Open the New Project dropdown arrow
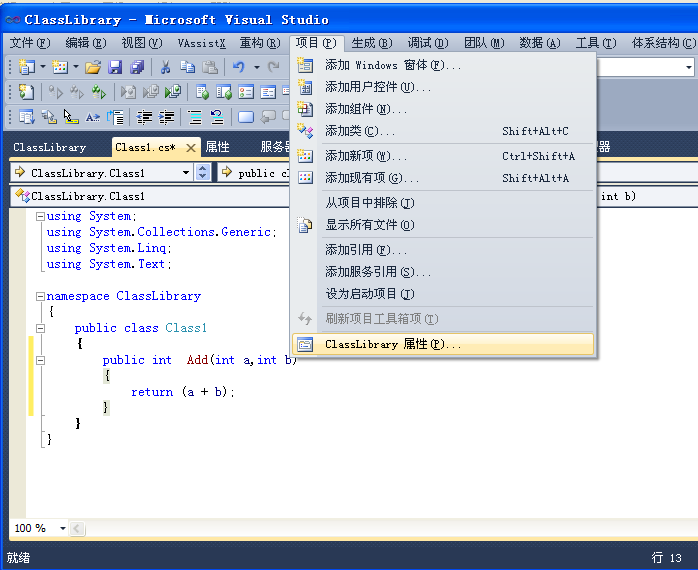698x570 pixels. (43, 67)
